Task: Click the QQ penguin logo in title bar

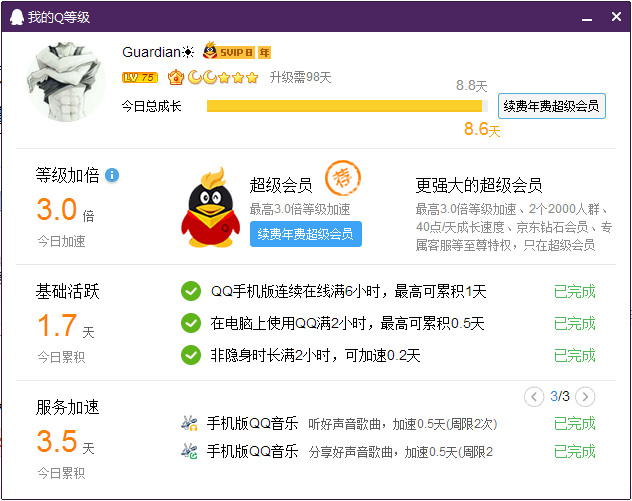Action: (x=17, y=17)
